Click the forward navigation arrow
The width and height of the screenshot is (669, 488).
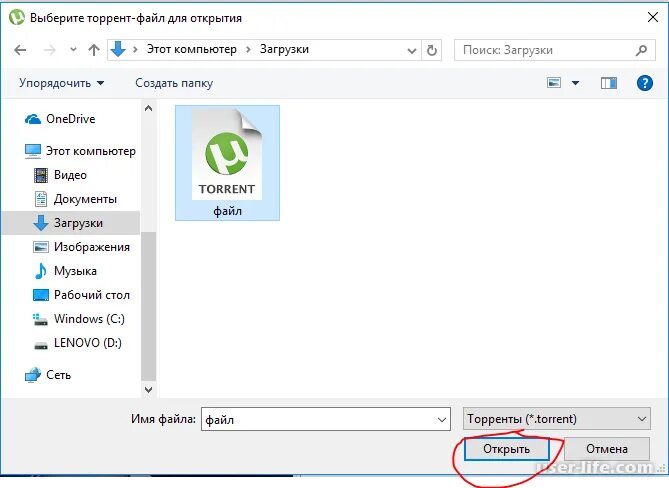pyautogui.click(x=50, y=50)
